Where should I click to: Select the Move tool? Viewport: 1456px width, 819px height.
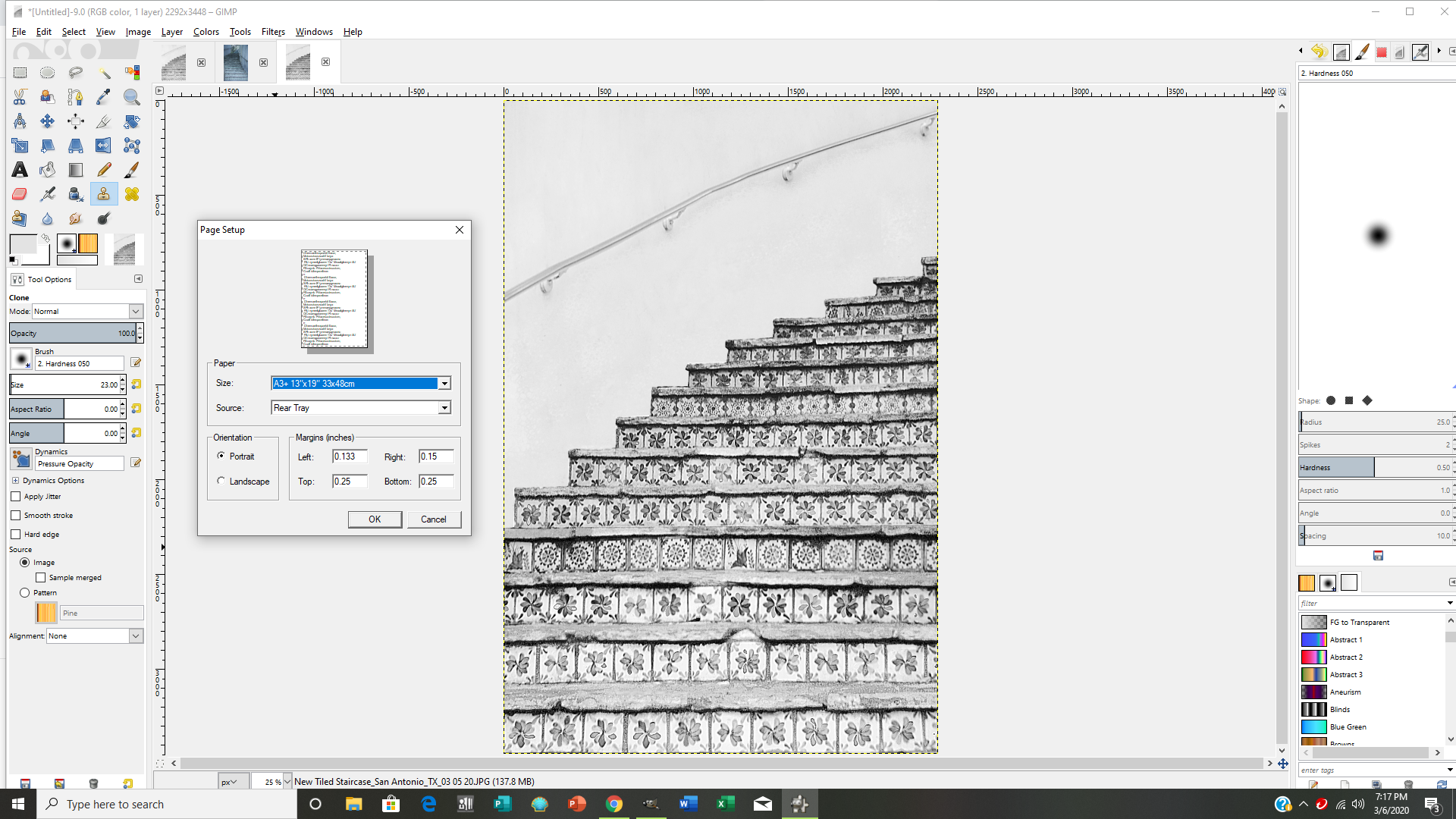pos(47,121)
